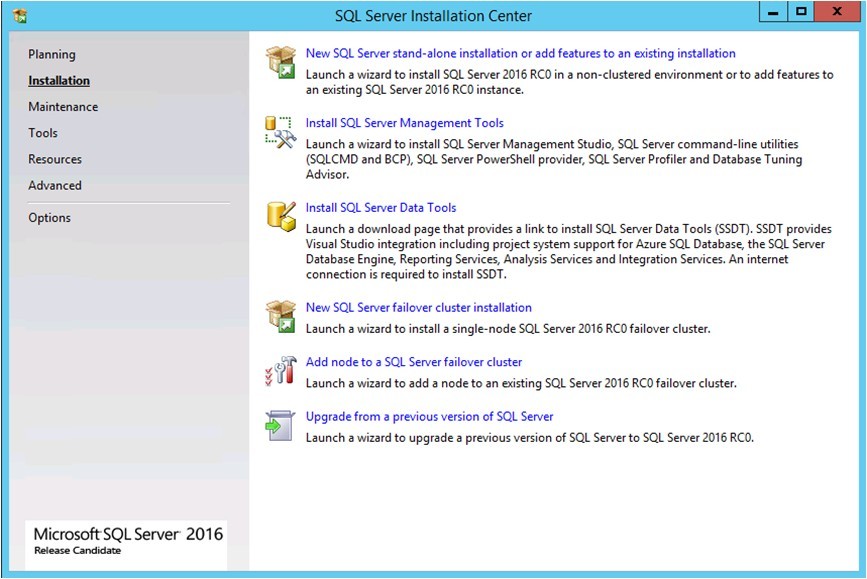Open the Planning section

[x=52, y=54]
